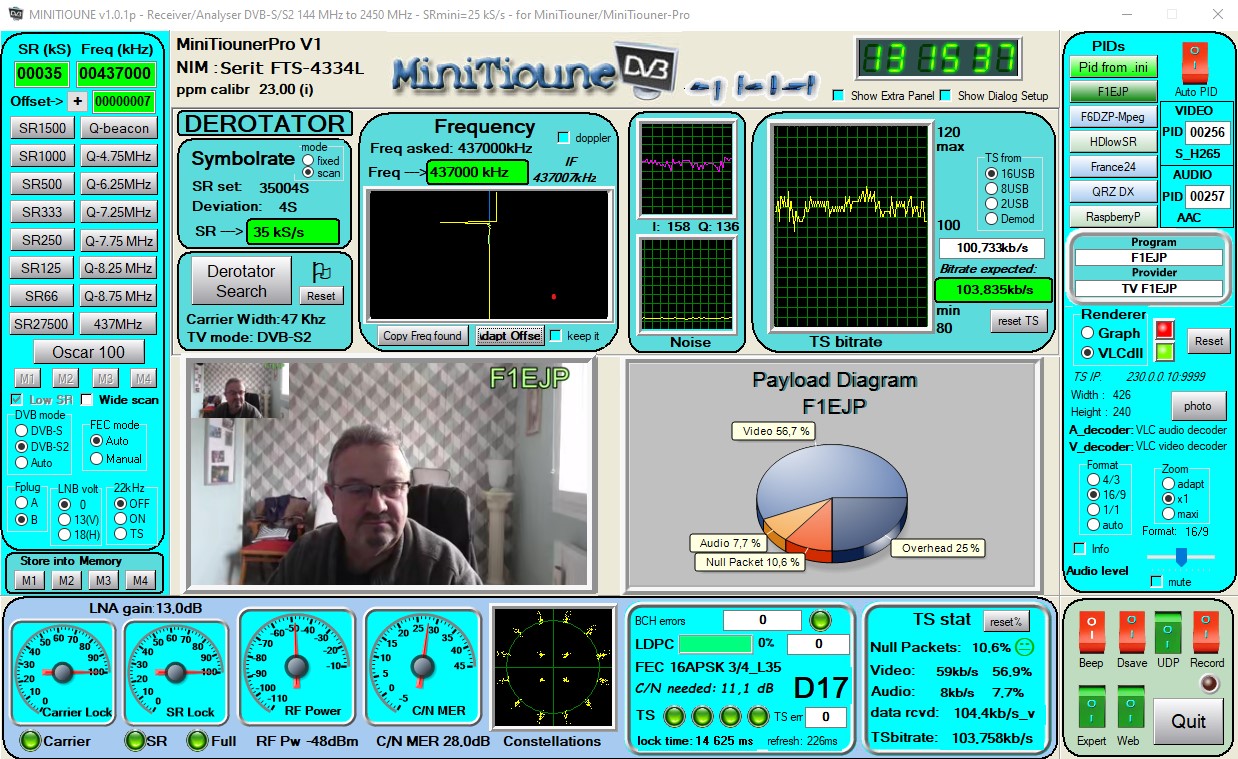The image size is (1238, 759).
Task: Start Derotator Search
Action: [241, 281]
